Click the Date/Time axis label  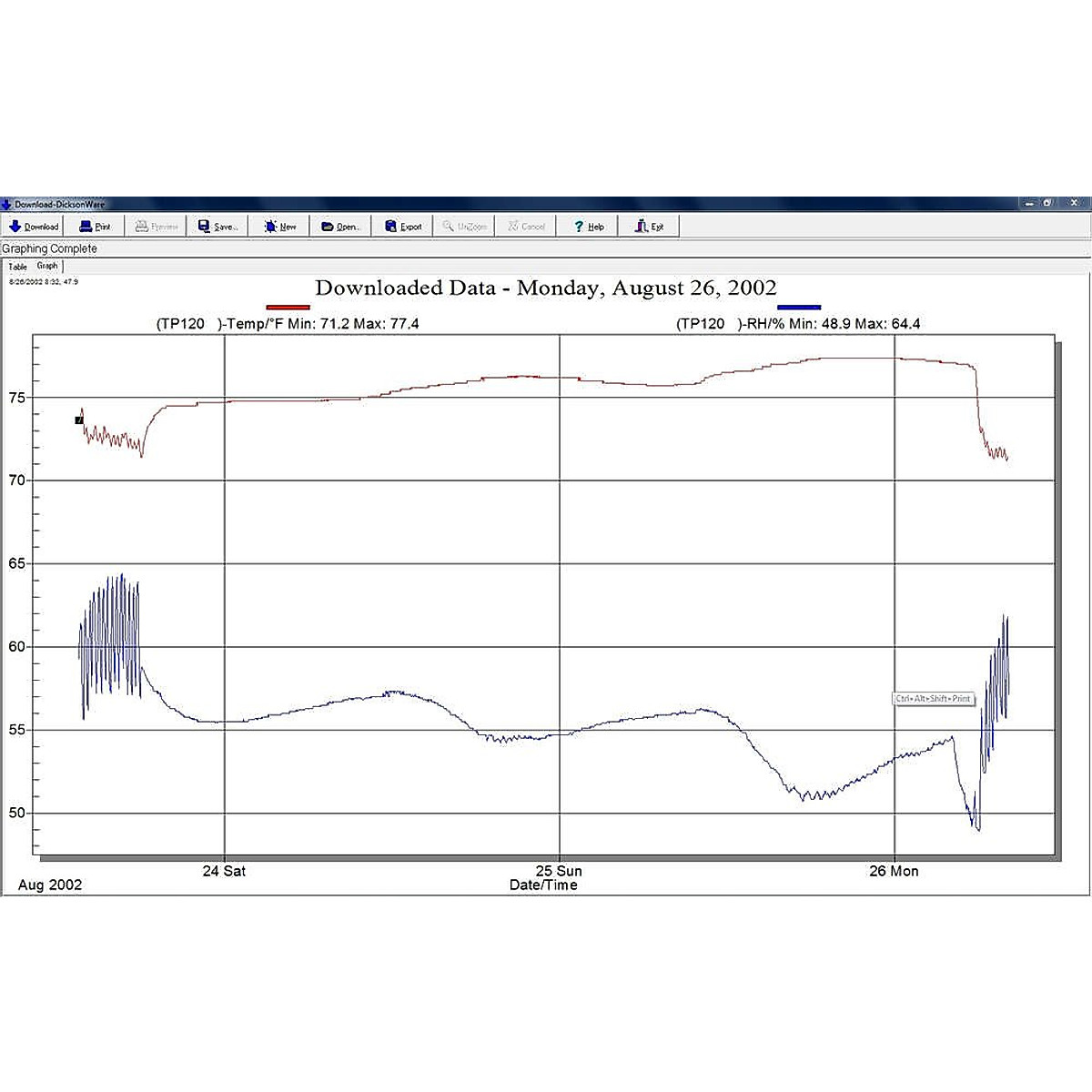coord(543,885)
